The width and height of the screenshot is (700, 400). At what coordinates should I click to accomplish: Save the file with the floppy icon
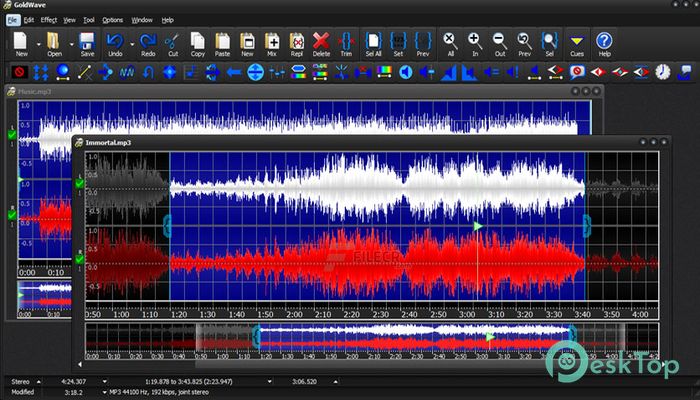[x=87, y=44]
